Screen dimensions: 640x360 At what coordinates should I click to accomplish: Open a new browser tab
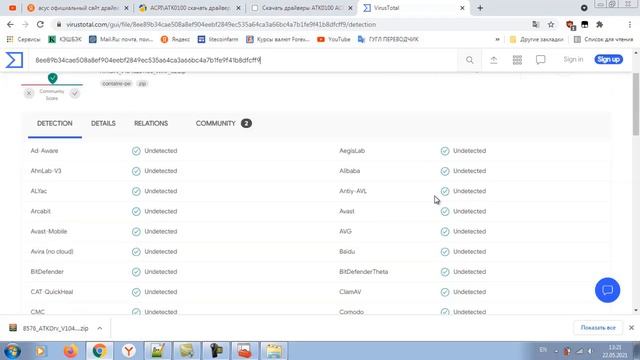tap(480, 8)
